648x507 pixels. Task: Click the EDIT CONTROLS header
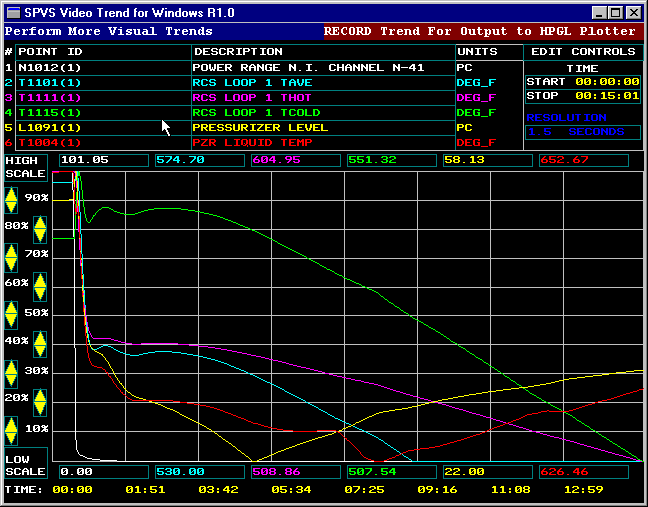click(583, 52)
